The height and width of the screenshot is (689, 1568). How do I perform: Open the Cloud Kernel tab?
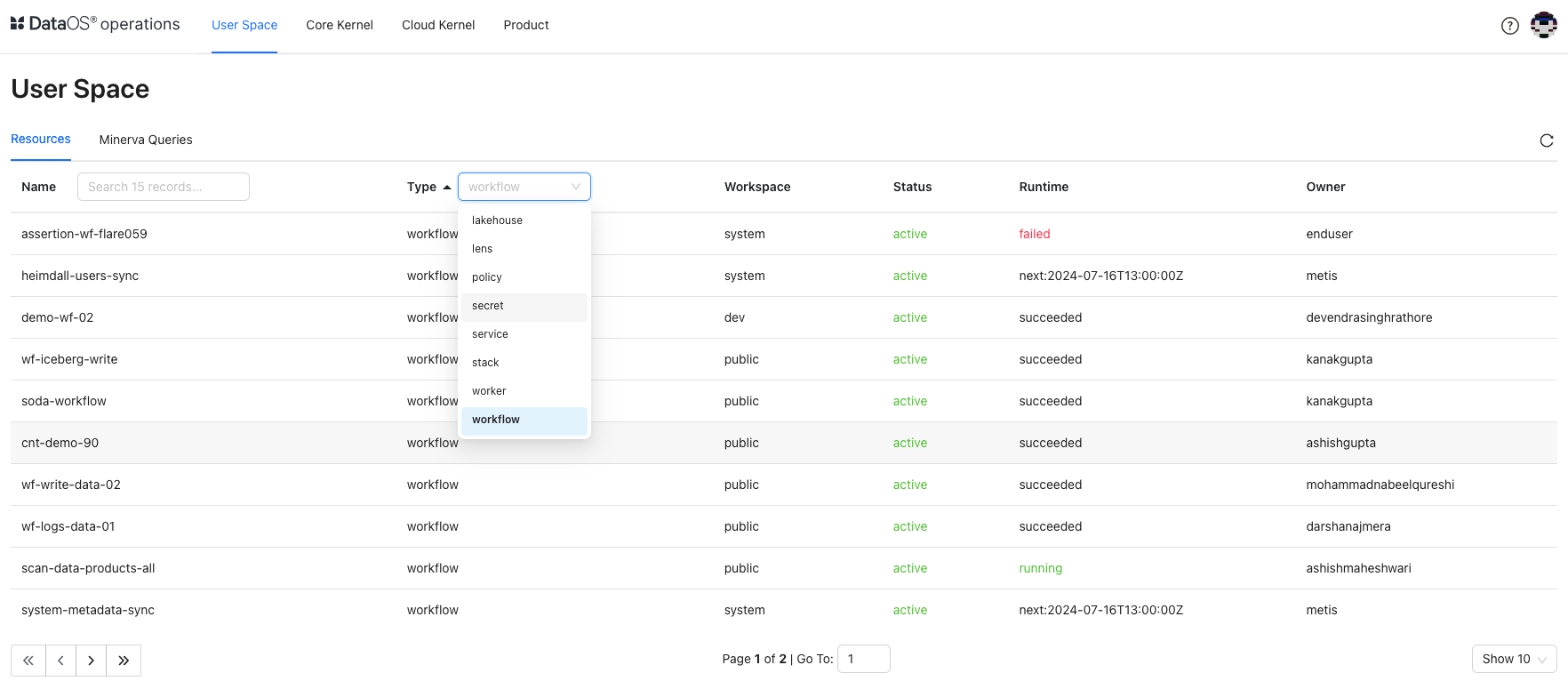[x=438, y=25]
